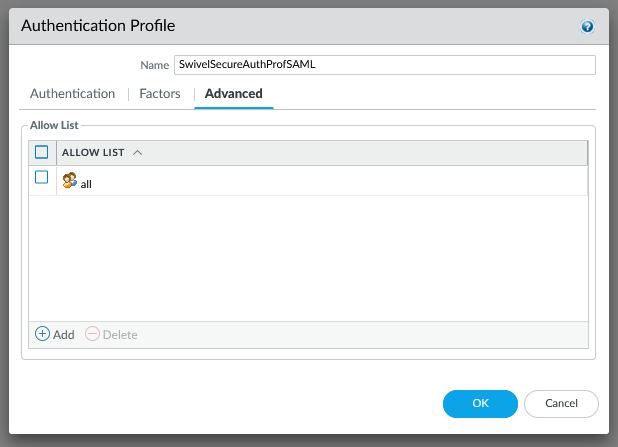The image size is (618, 447).
Task: Sort by the ALLOW LIST column header
Action: 93,152
